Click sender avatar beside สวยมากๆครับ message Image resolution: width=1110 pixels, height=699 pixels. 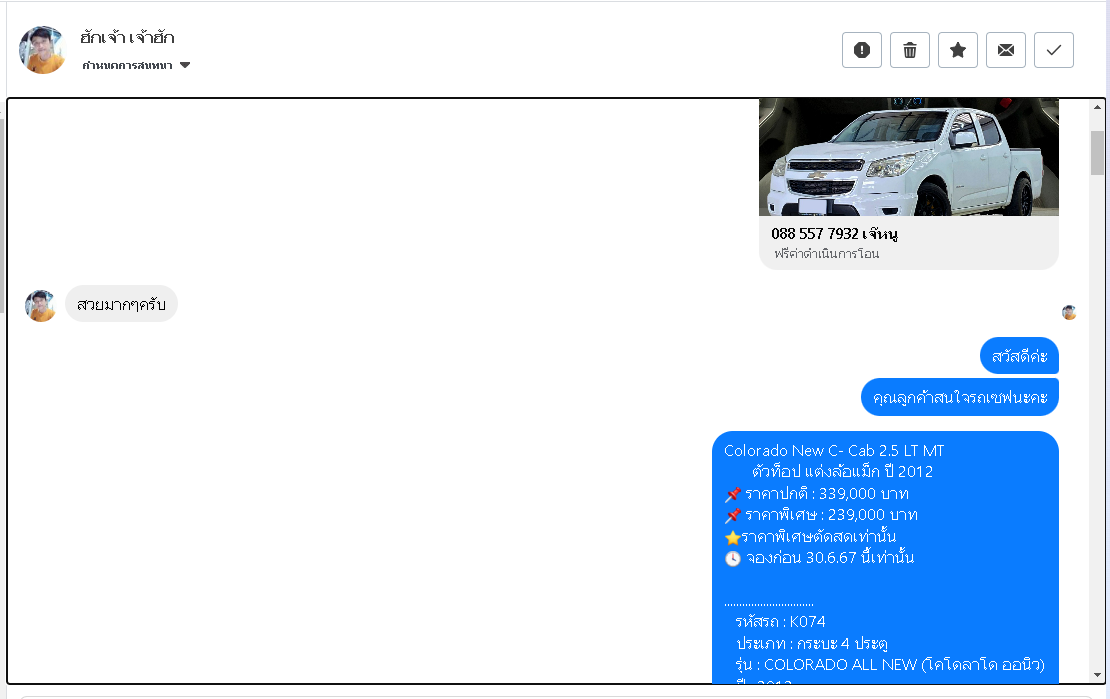40,305
